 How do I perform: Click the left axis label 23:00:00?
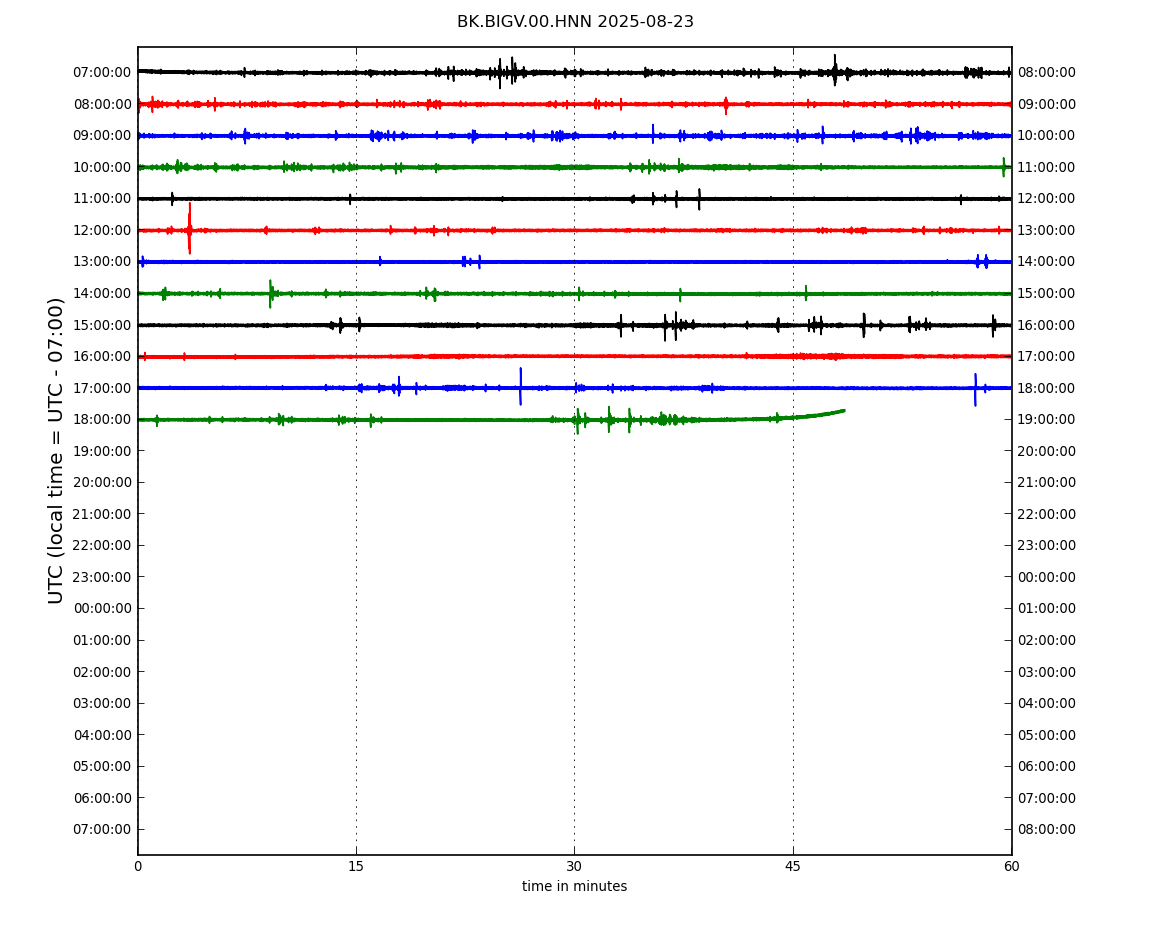pyautogui.click(x=102, y=577)
